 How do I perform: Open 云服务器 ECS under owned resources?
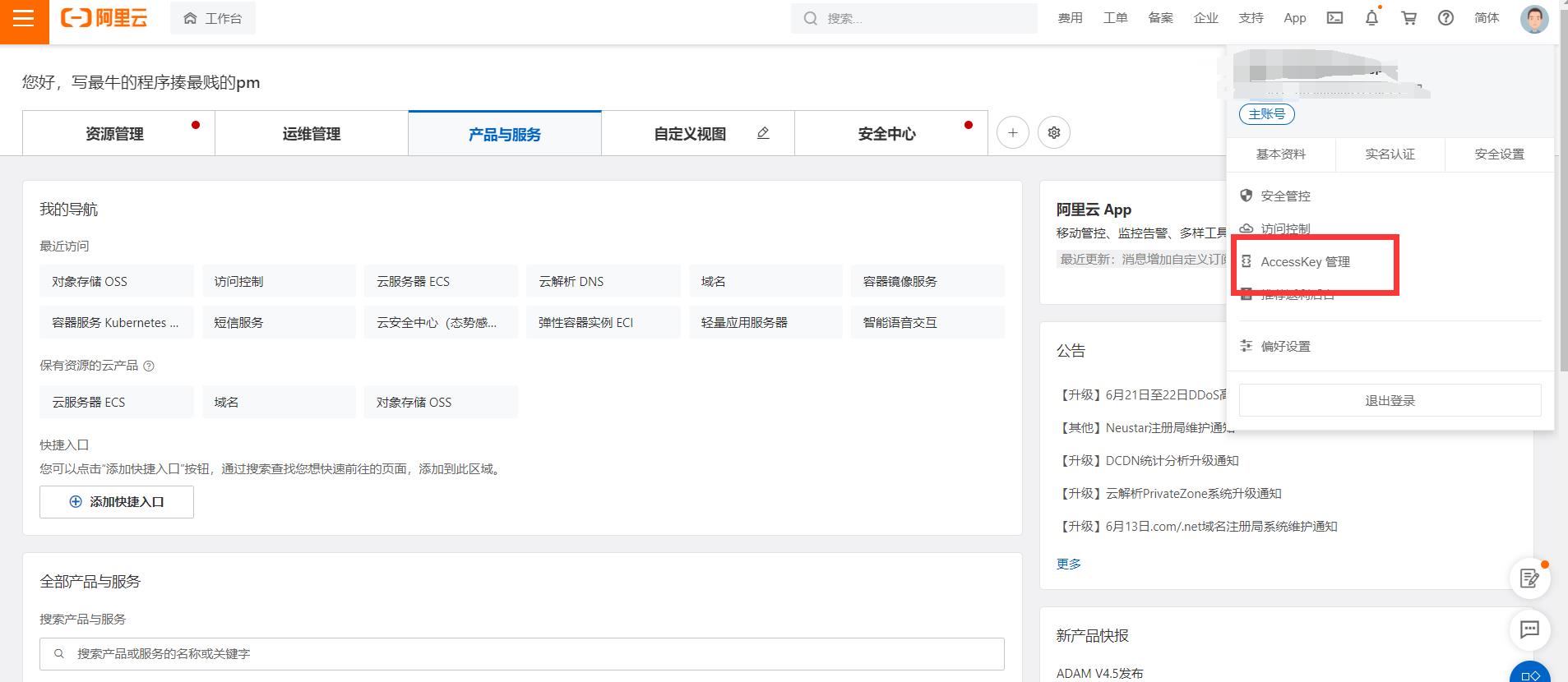(117, 402)
